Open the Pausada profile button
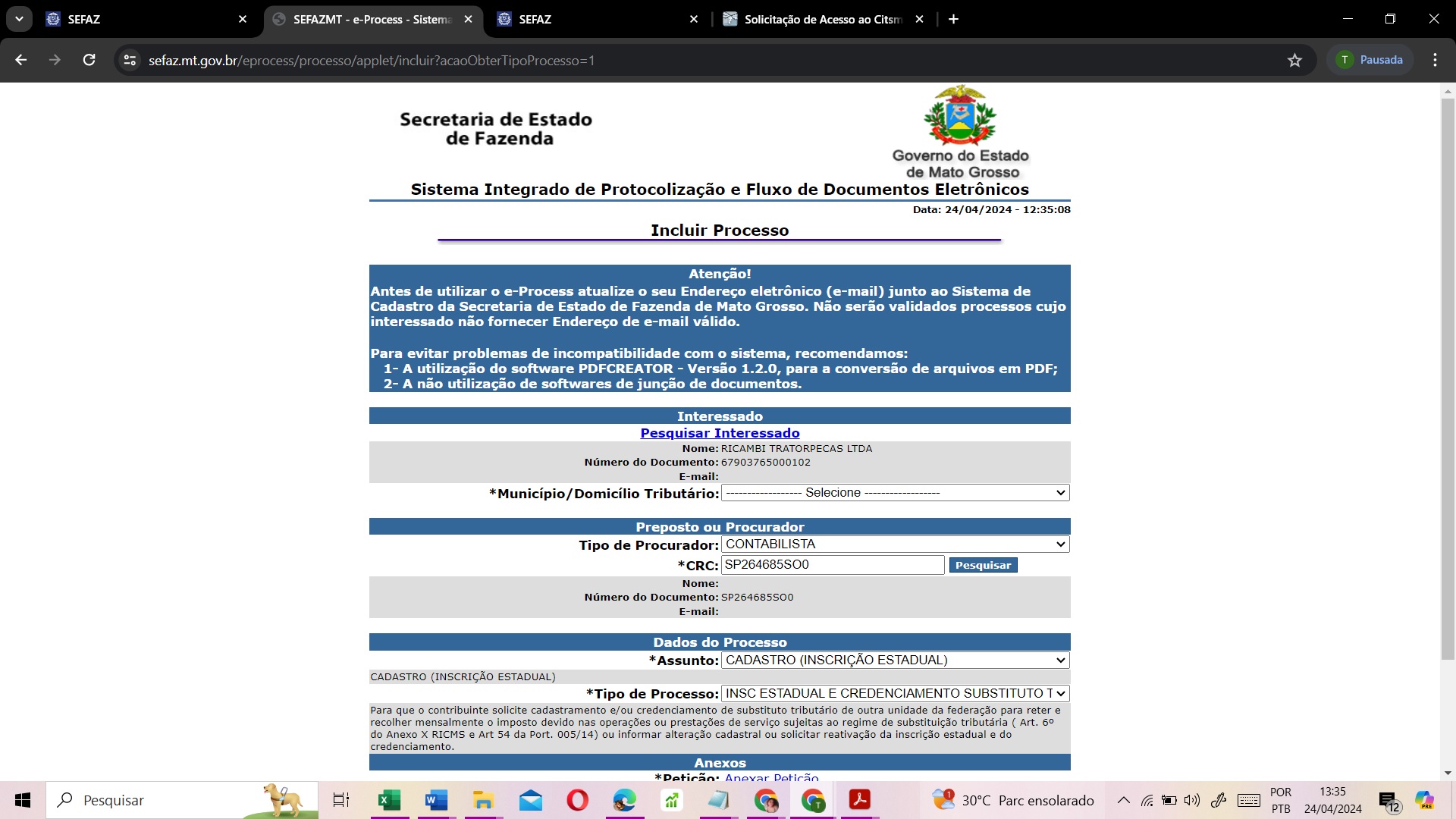 point(1370,60)
